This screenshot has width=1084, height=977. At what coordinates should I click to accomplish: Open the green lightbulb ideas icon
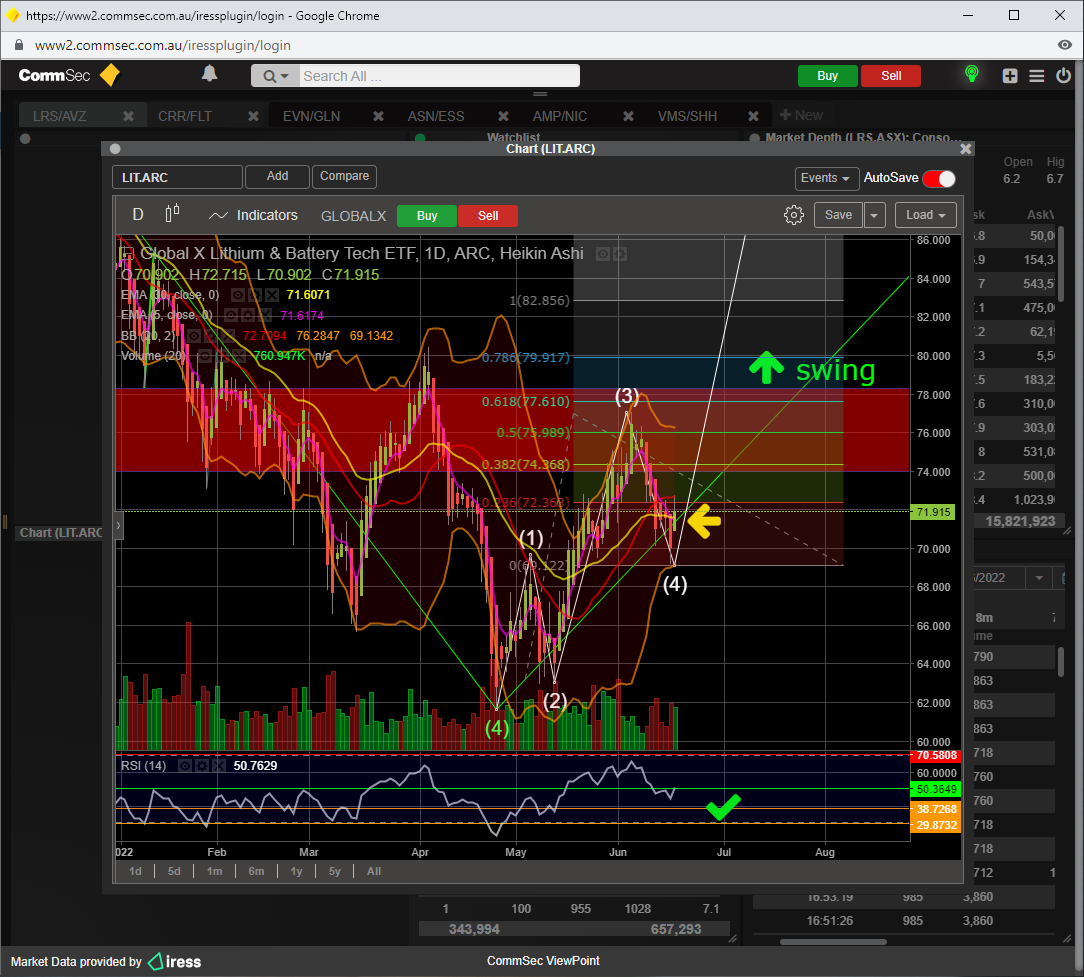coord(971,74)
